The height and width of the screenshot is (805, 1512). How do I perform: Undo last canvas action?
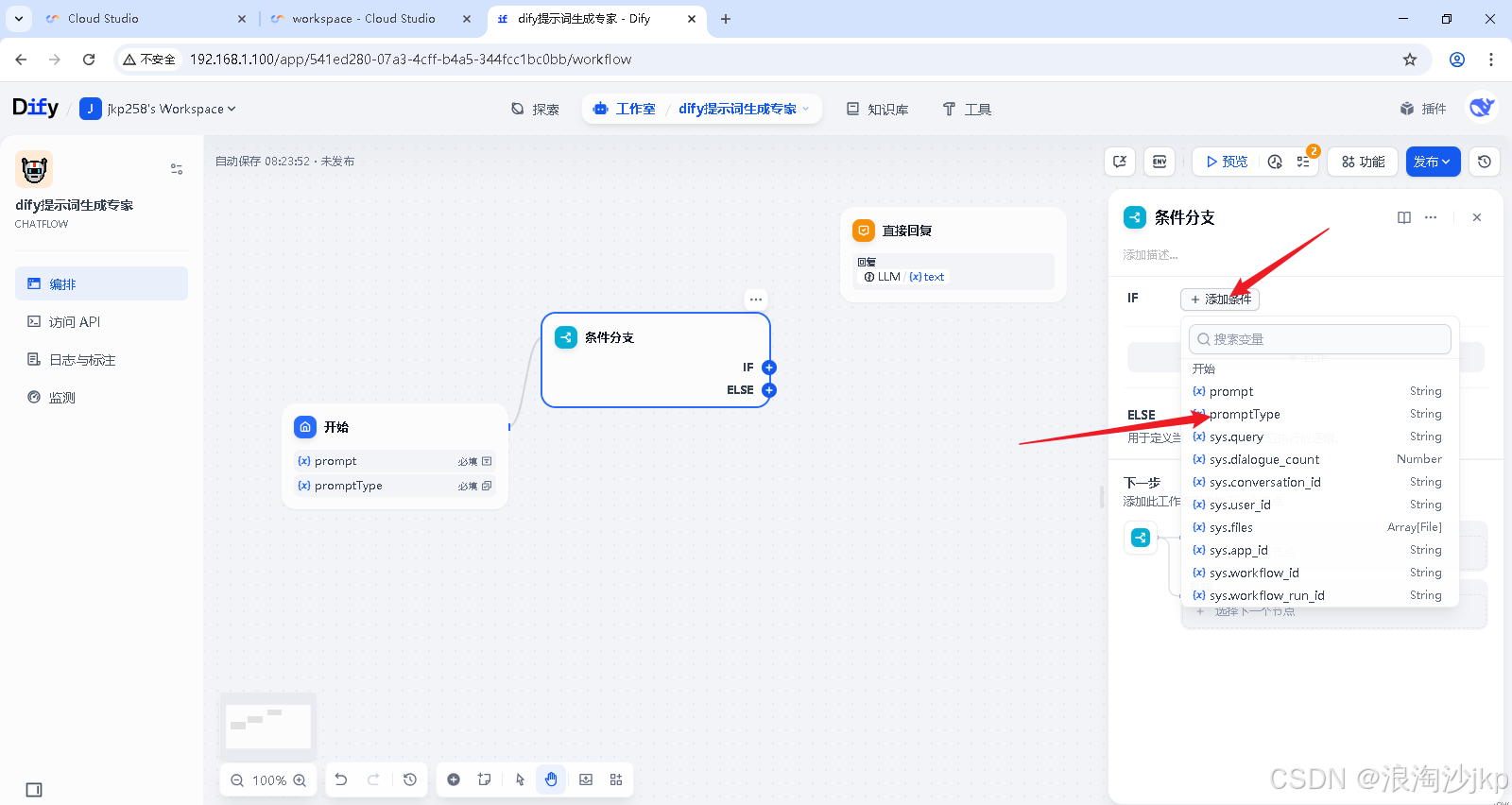[341, 779]
